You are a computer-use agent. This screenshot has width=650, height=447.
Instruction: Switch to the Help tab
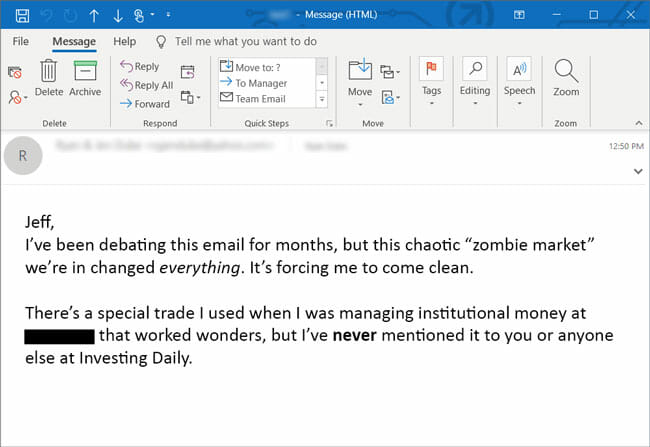coord(125,42)
